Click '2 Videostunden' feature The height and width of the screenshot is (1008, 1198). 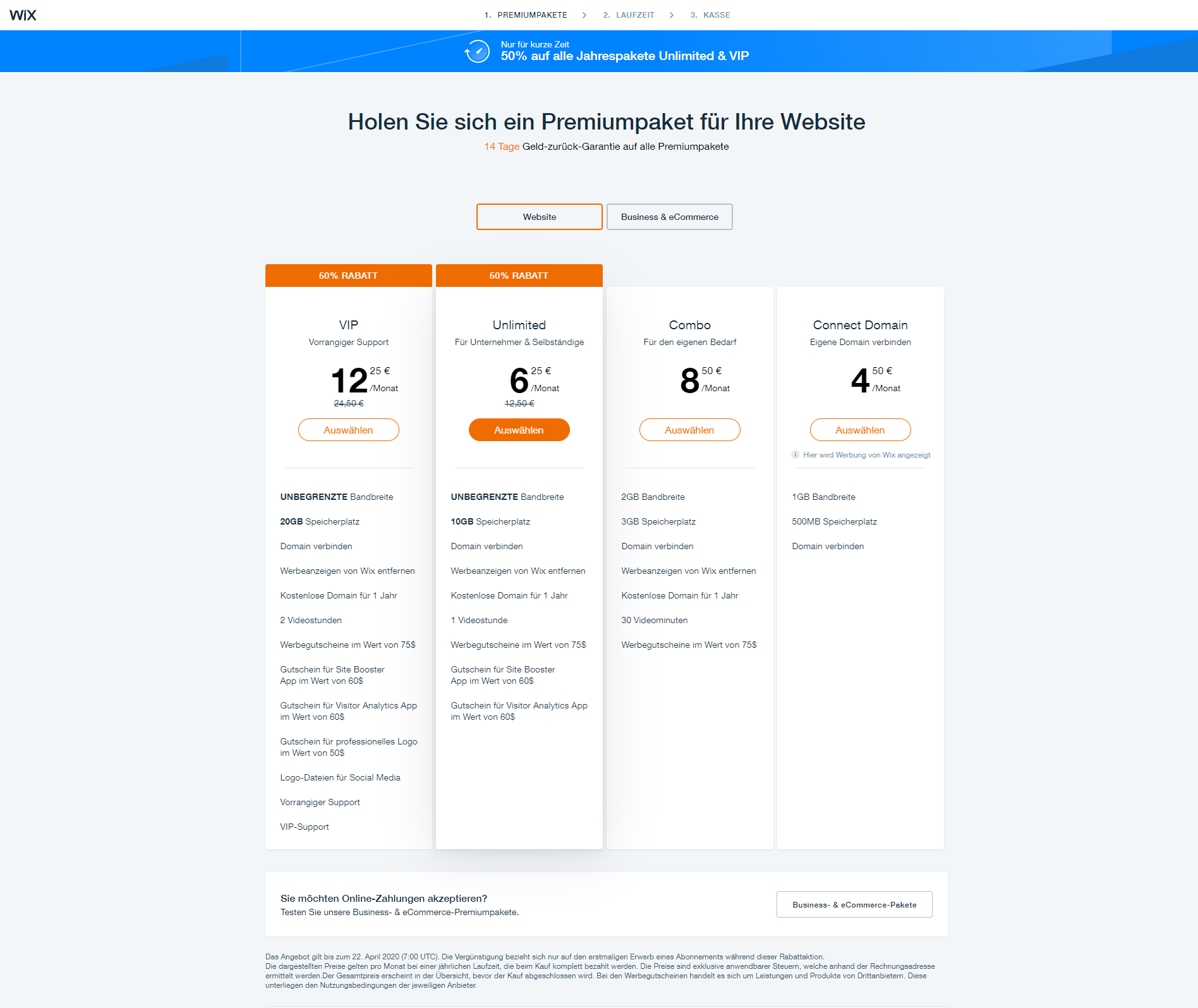click(x=311, y=620)
